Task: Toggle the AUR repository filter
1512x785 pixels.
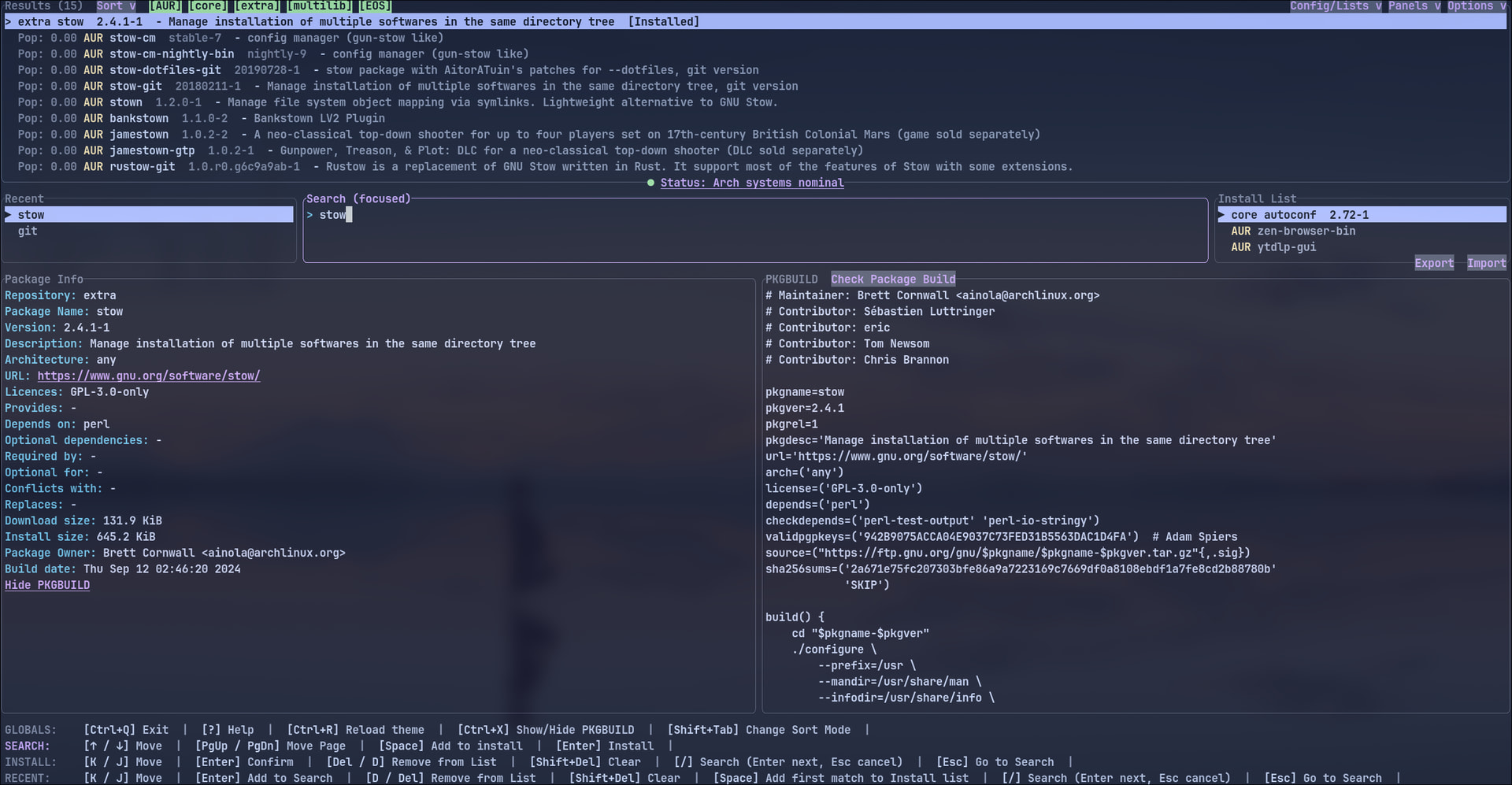Action: tap(164, 6)
